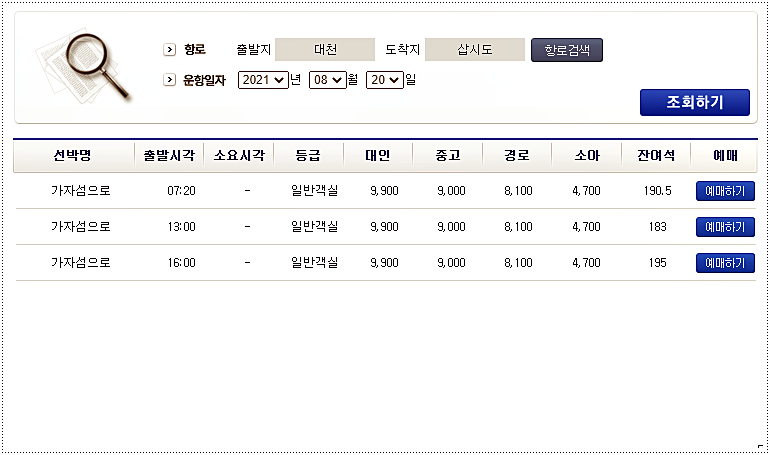Click the 항로 label text
The height and width of the screenshot is (455, 770).
[195, 50]
